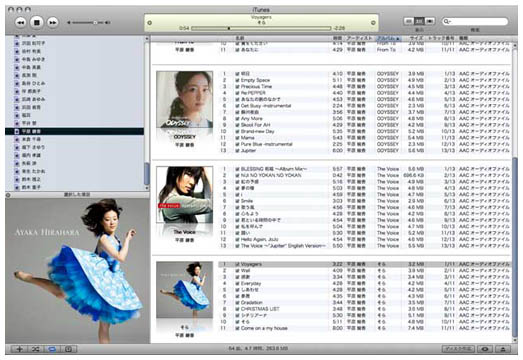Uncheck the Smile track checkbox
Viewport: 523px width, 360px height.
coord(237,201)
